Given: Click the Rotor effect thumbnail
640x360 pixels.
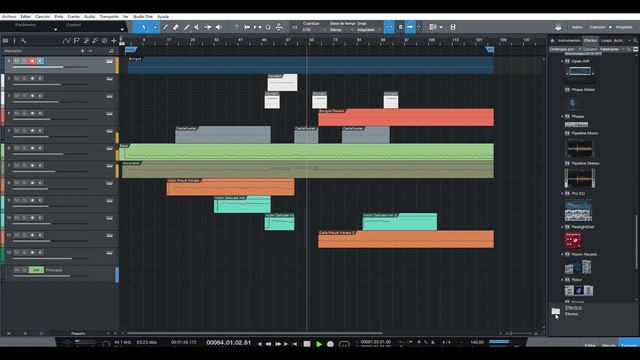Looking at the screenshot, I should pyautogui.click(x=579, y=290).
